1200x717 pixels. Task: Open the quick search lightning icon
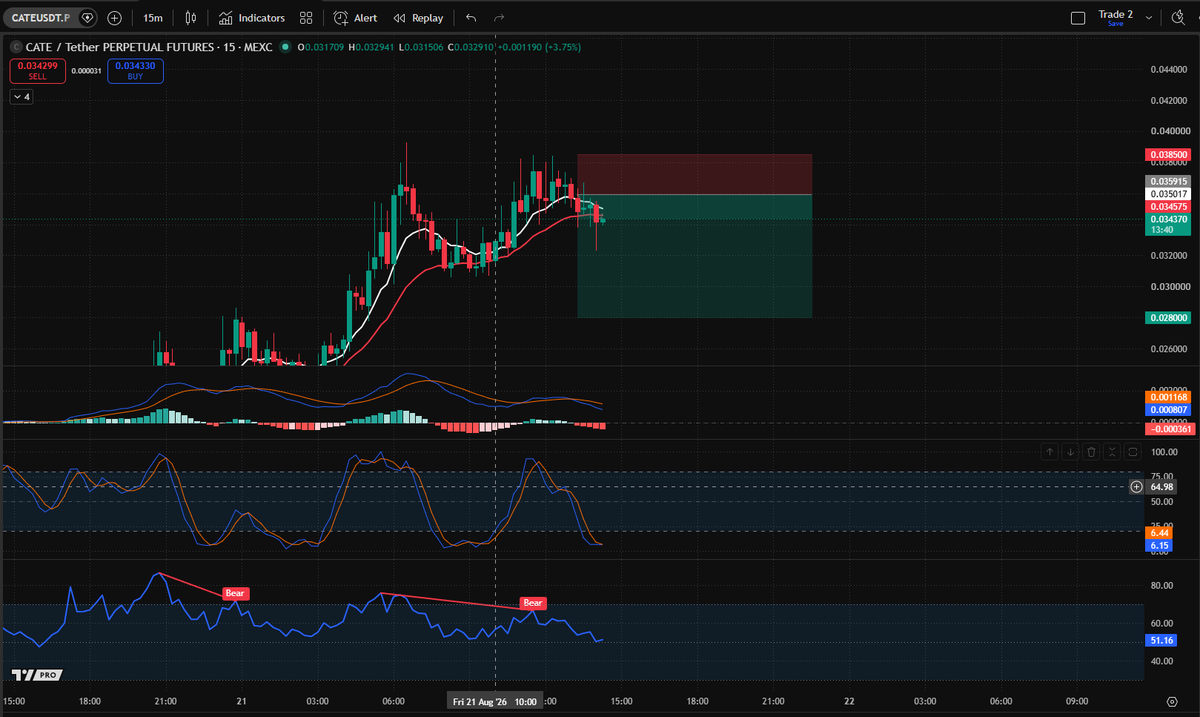click(1179, 18)
